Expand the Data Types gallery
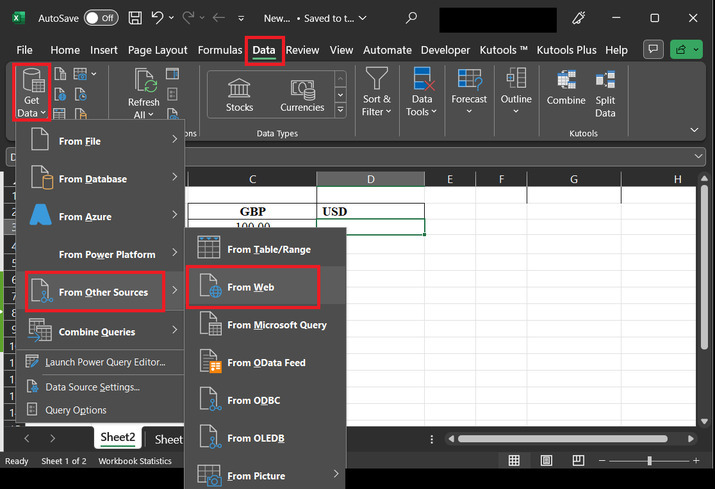 (x=340, y=110)
